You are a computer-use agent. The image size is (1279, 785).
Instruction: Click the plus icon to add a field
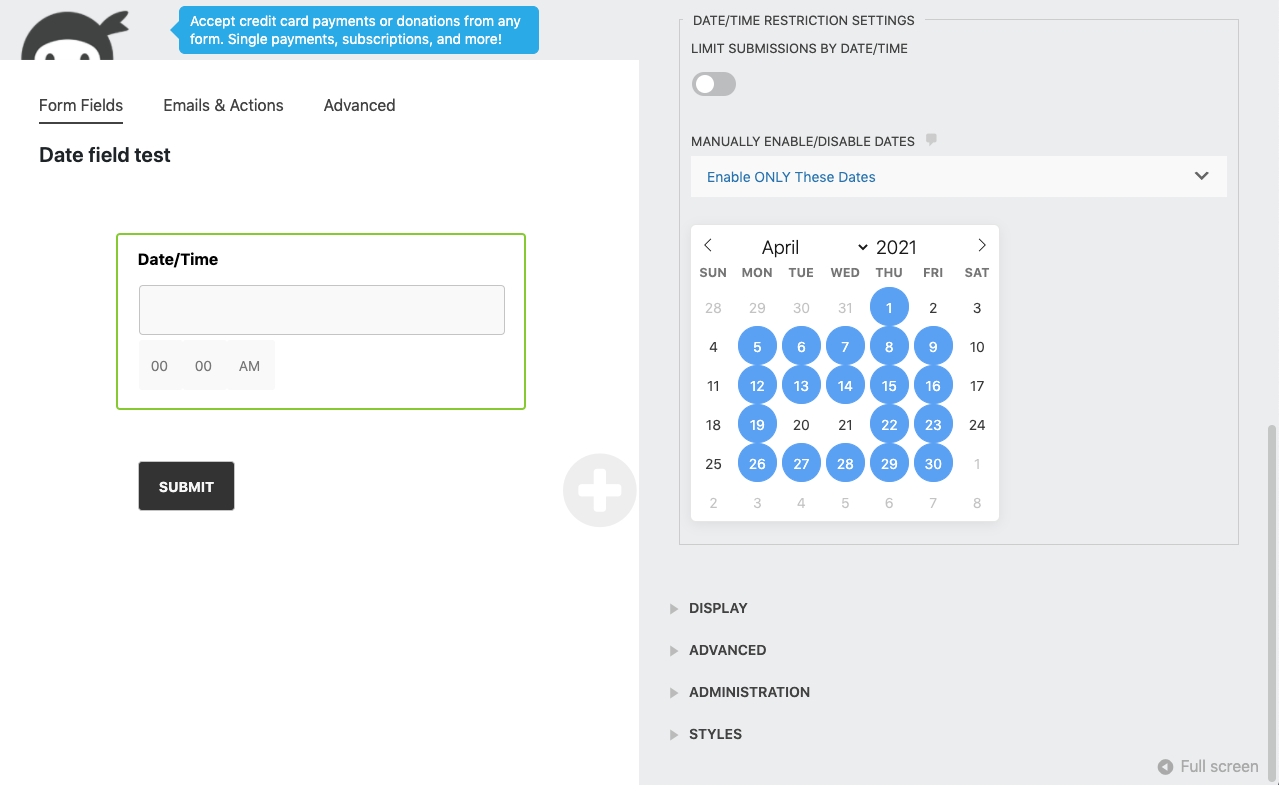[599, 490]
